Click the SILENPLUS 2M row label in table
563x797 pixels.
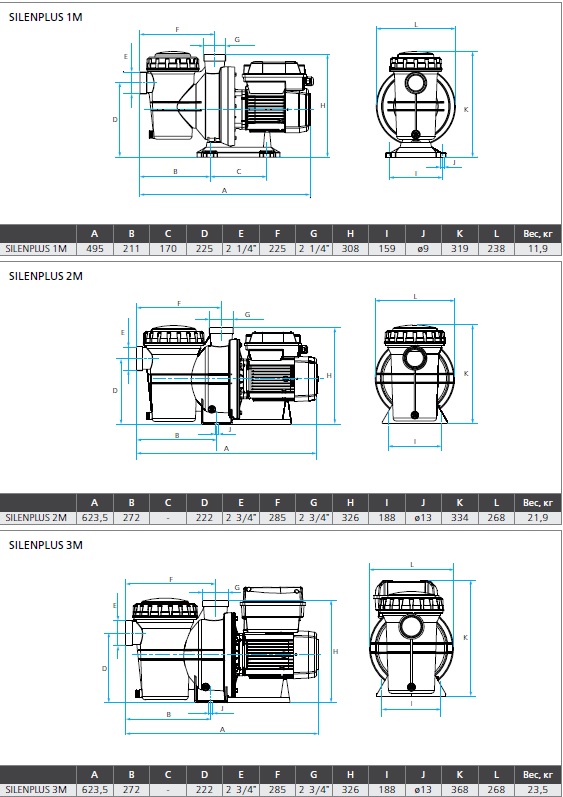coord(36,517)
